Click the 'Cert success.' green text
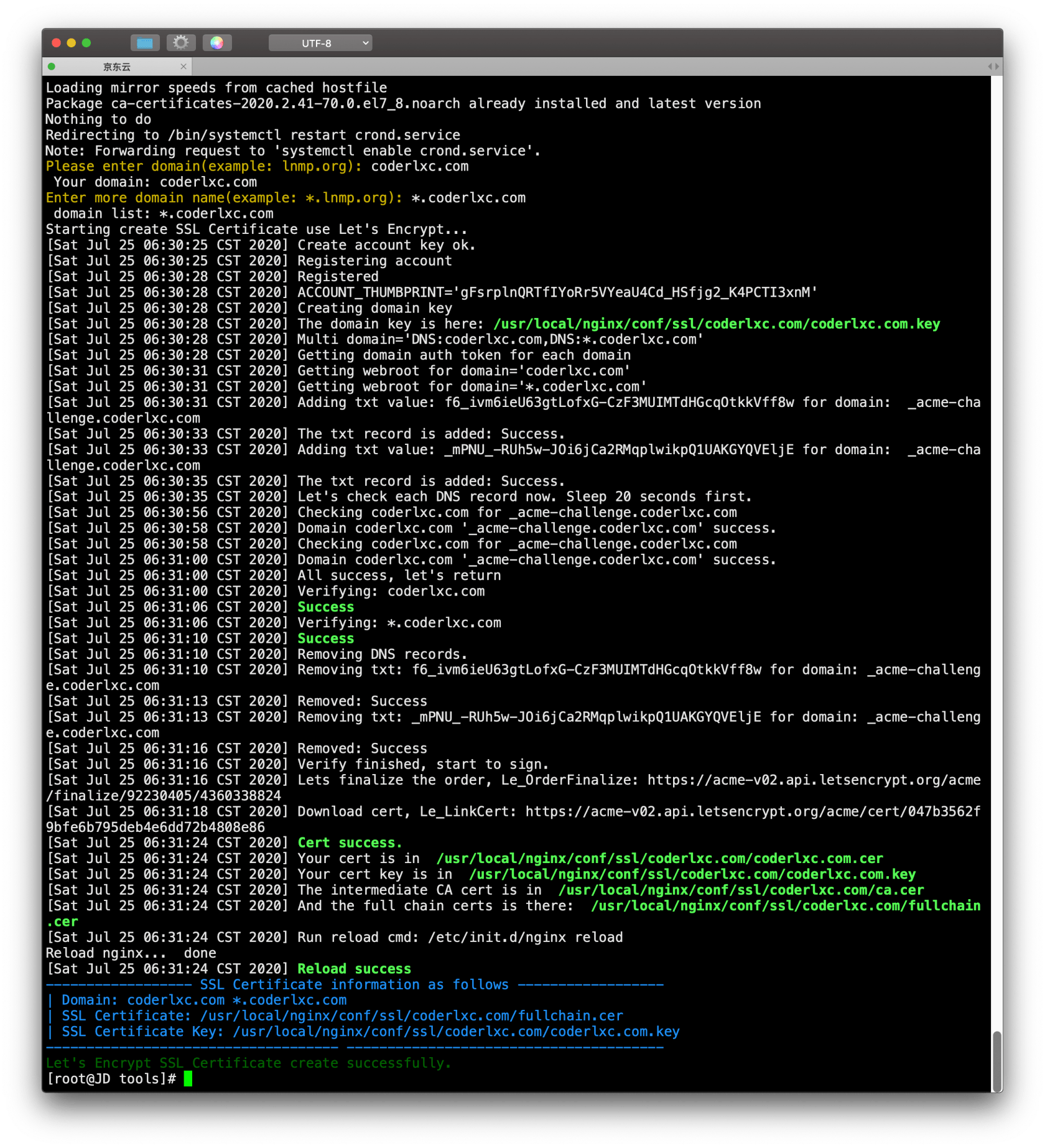Screen dimensions: 1045x1148 pos(350,842)
